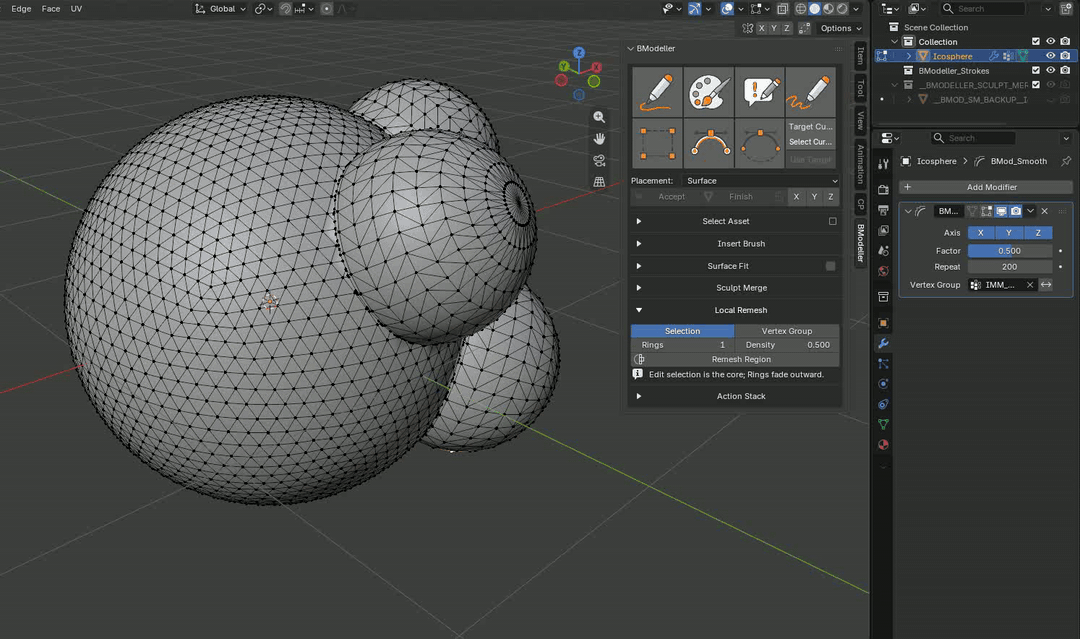Toggle Surface Fit checkbox

tap(831, 266)
